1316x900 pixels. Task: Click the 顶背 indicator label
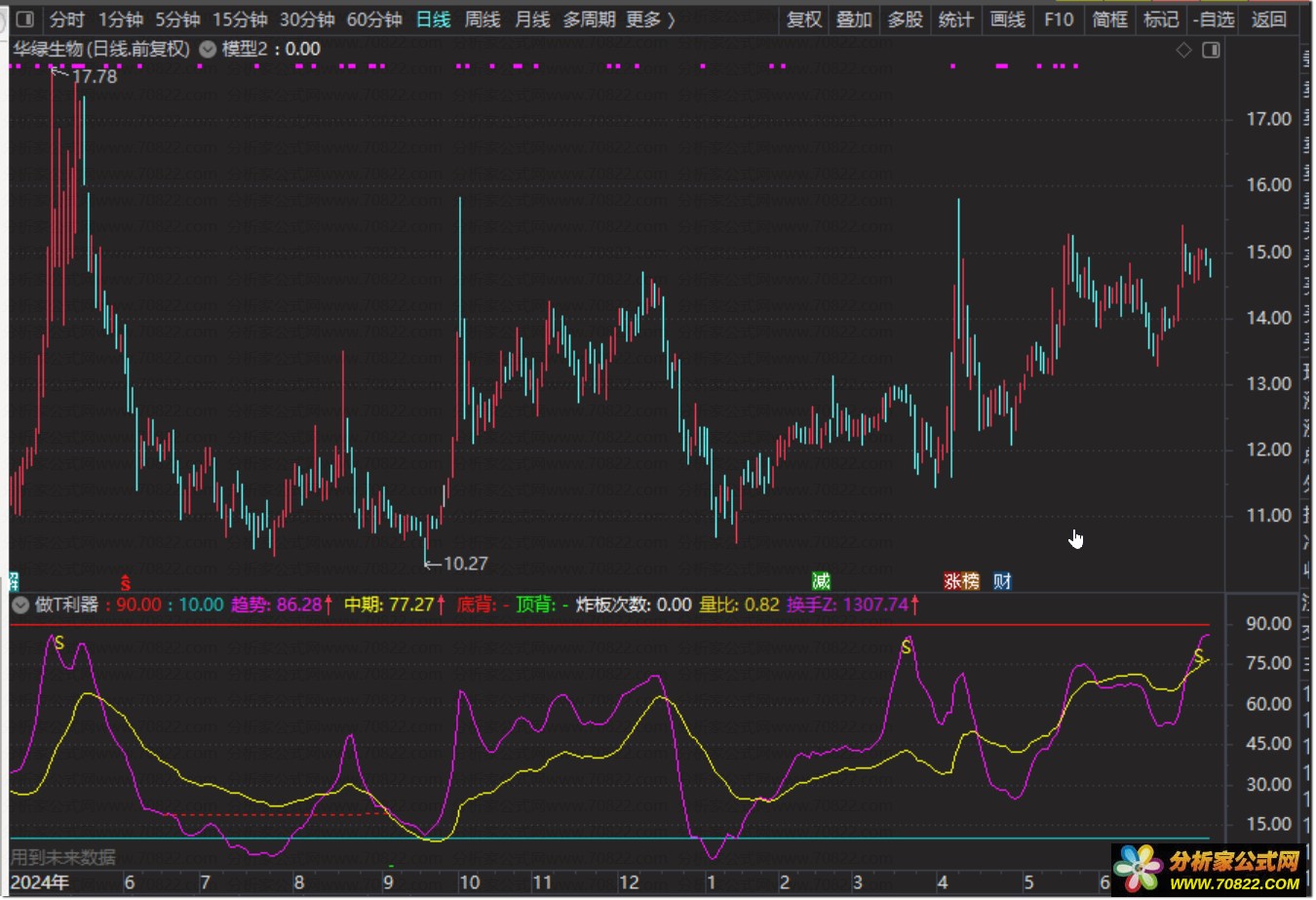pyautogui.click(x=543, y=605)
